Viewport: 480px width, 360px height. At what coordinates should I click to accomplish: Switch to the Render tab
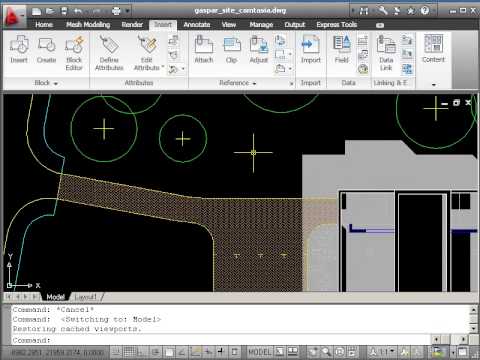click(x=132, y=25)
